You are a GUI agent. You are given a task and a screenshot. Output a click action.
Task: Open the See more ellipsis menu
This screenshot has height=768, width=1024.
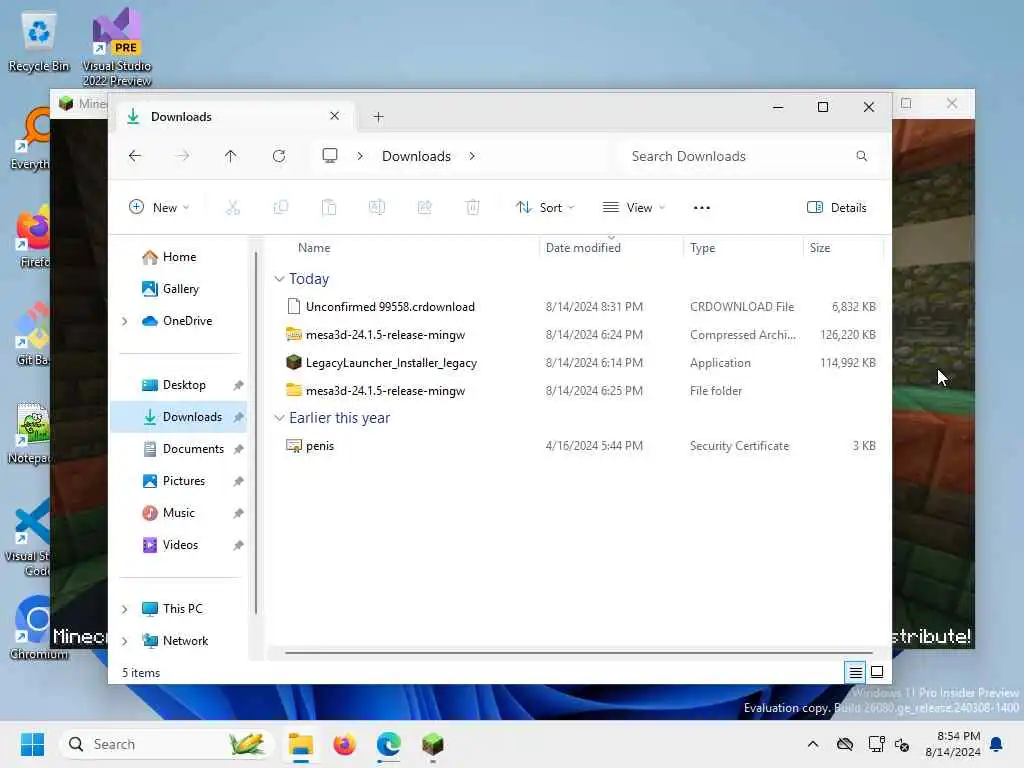coord(701,208)
